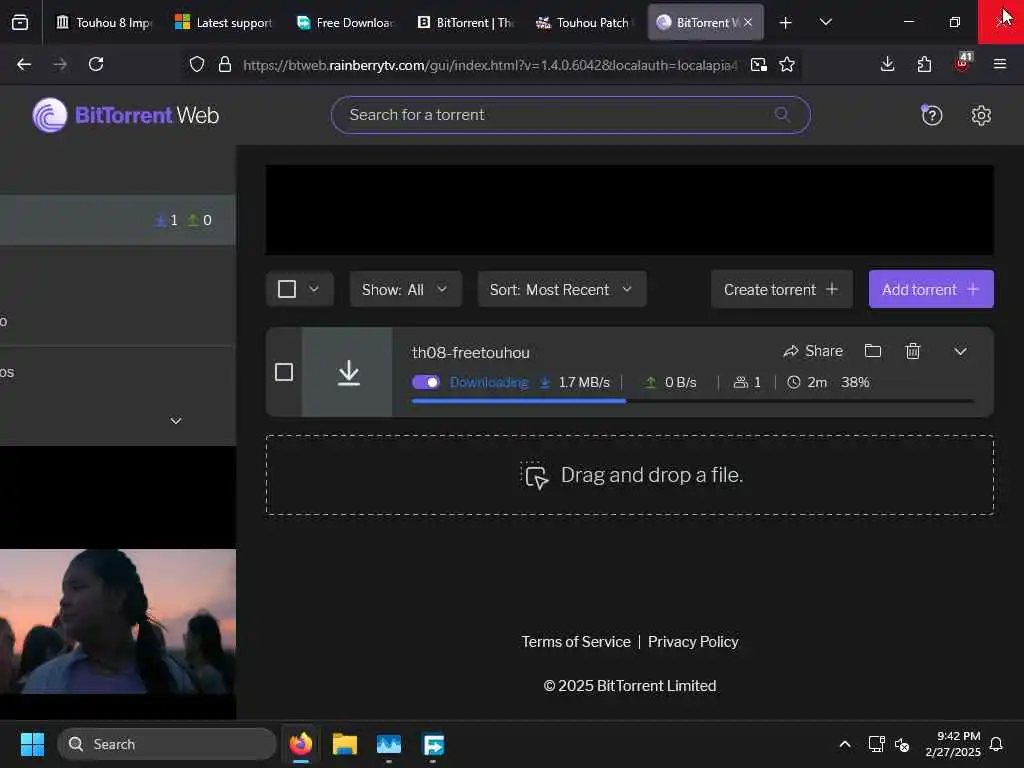Click the 0 B/s upload speed

click(x=680, y=383)
